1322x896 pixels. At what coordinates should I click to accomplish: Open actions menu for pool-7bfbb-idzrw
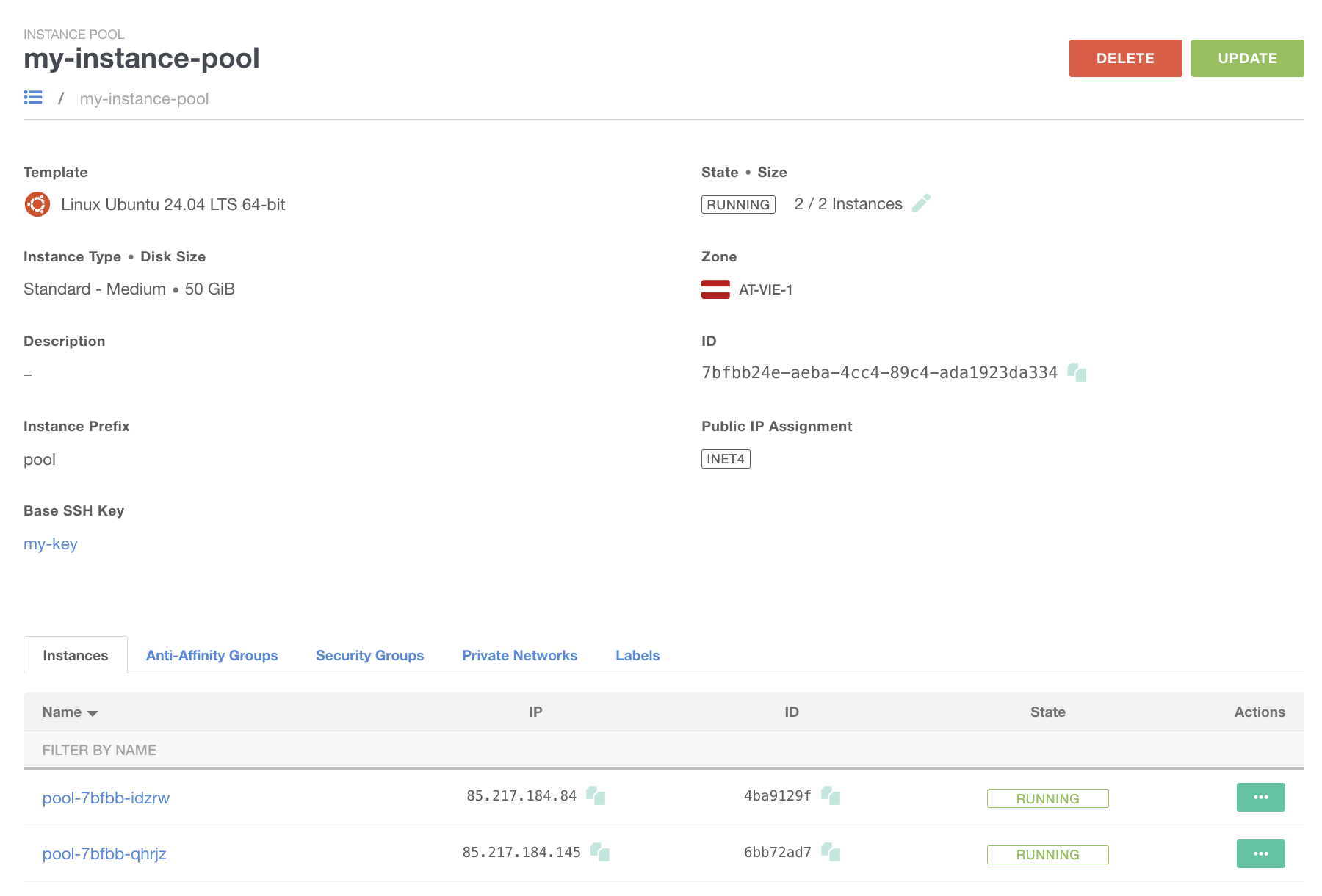click(x=1260, y=797)
